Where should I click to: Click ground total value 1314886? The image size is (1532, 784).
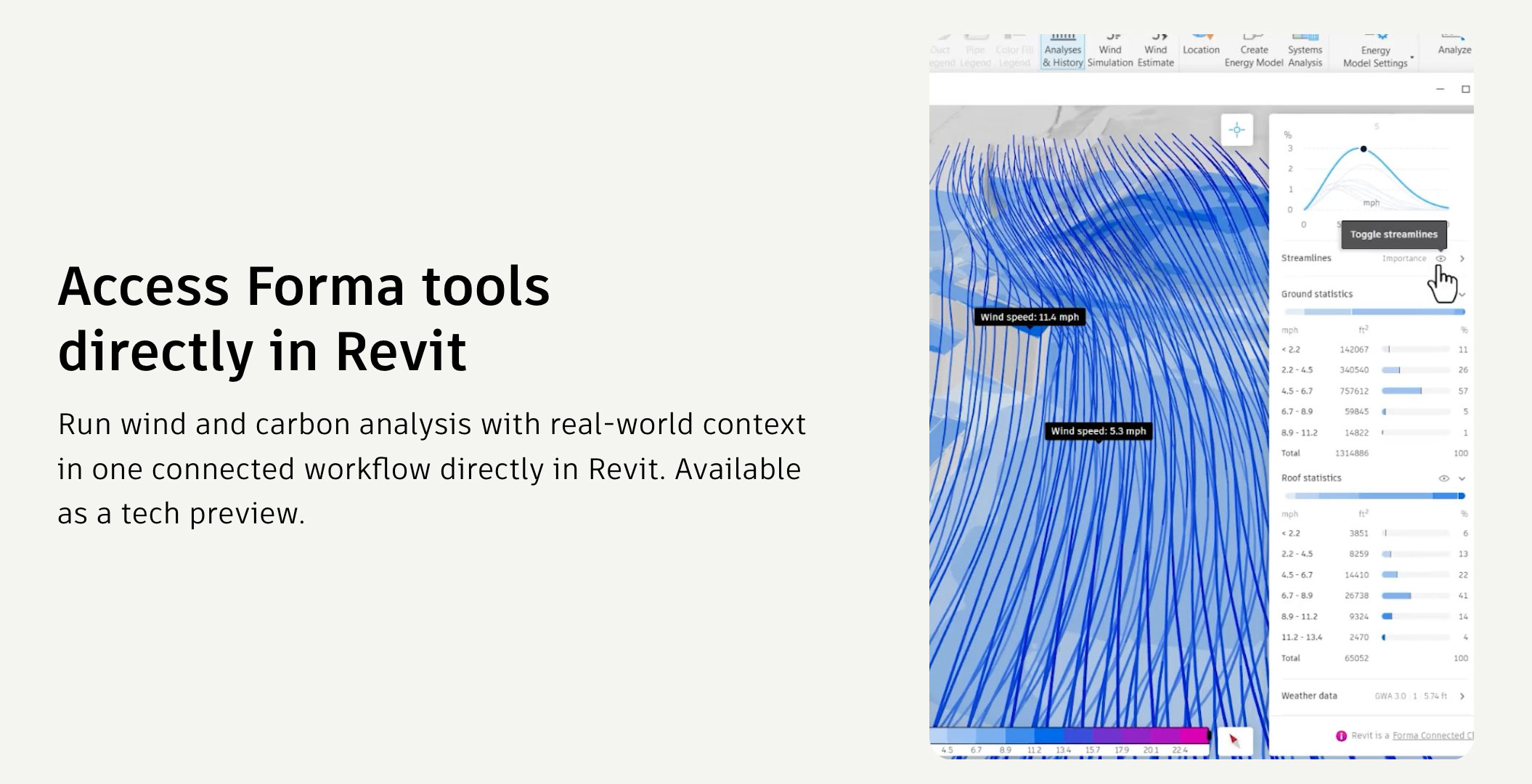coord(1352,454)
